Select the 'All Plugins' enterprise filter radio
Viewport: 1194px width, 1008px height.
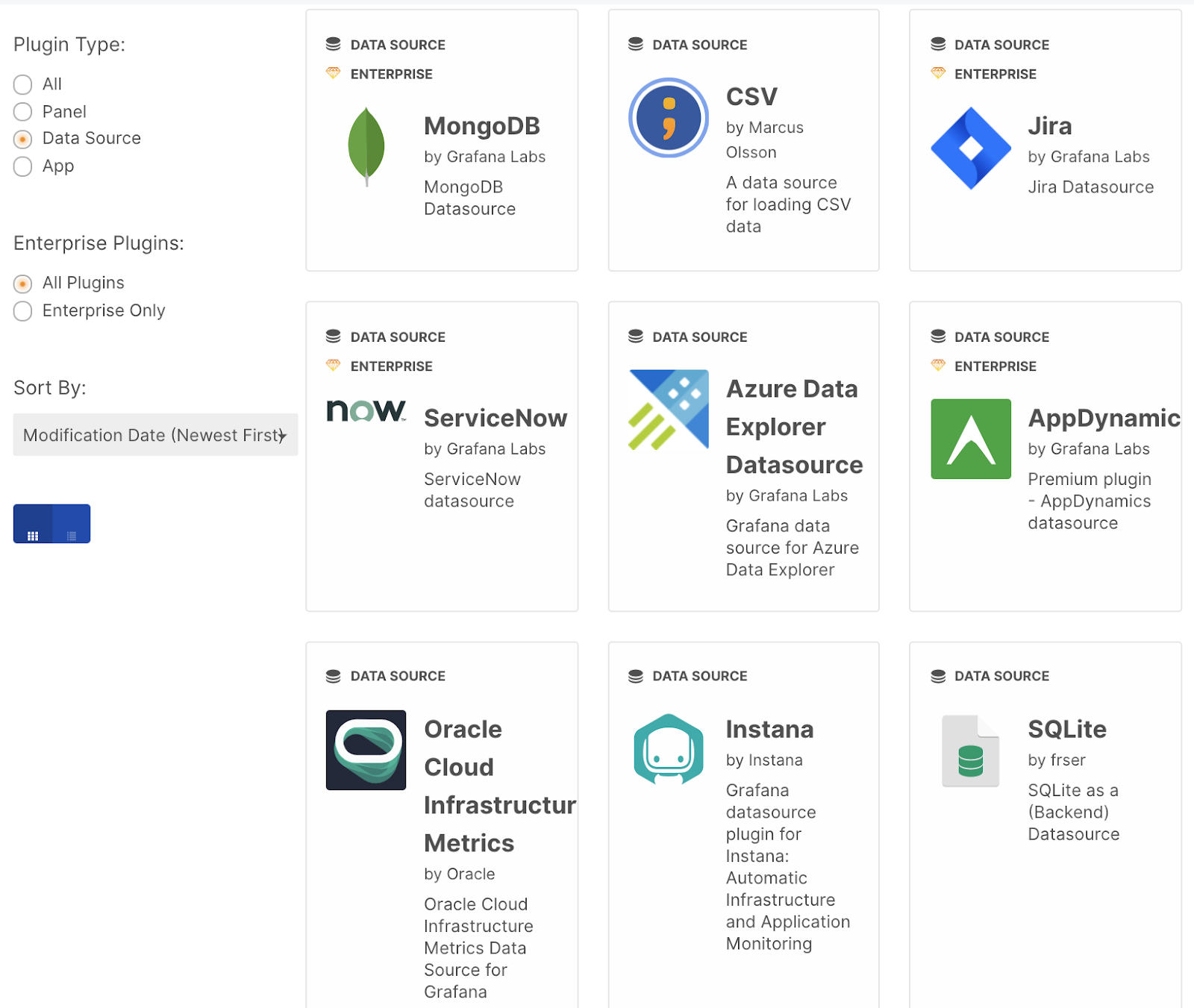click(x=23, y=284)
